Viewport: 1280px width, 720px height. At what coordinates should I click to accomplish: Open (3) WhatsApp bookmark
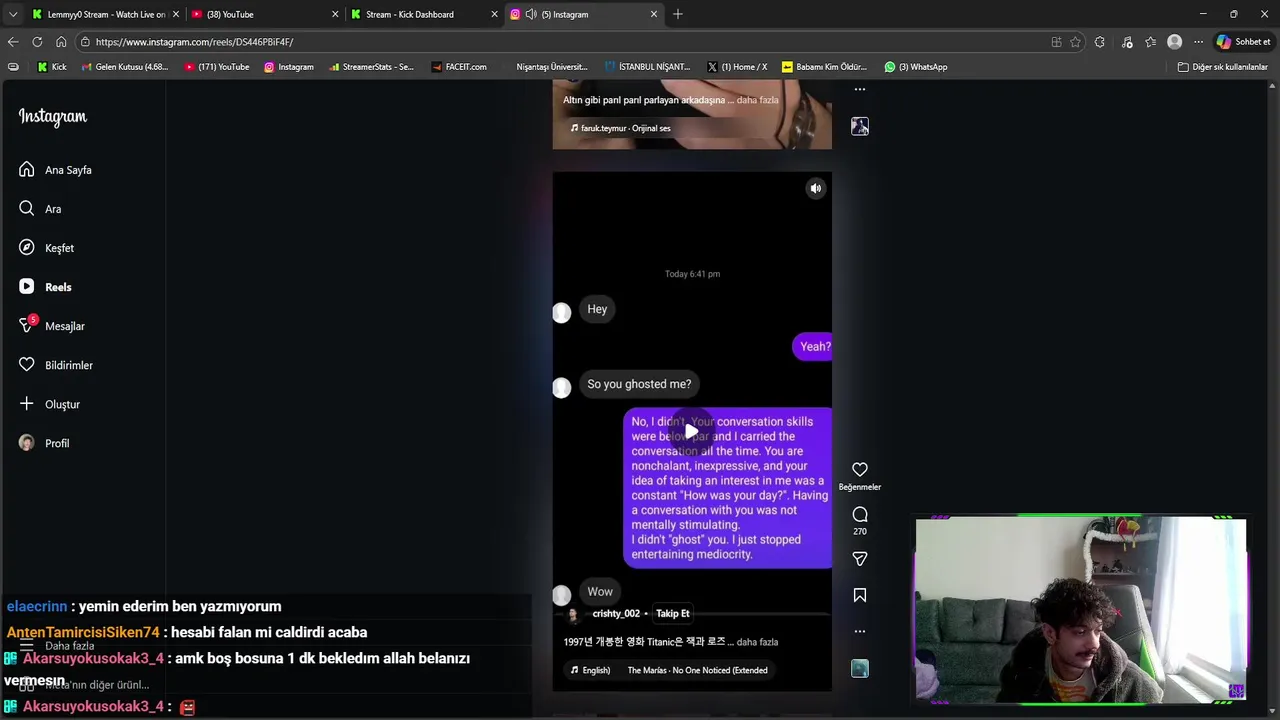pyautogui.click(x=915, y=67)
